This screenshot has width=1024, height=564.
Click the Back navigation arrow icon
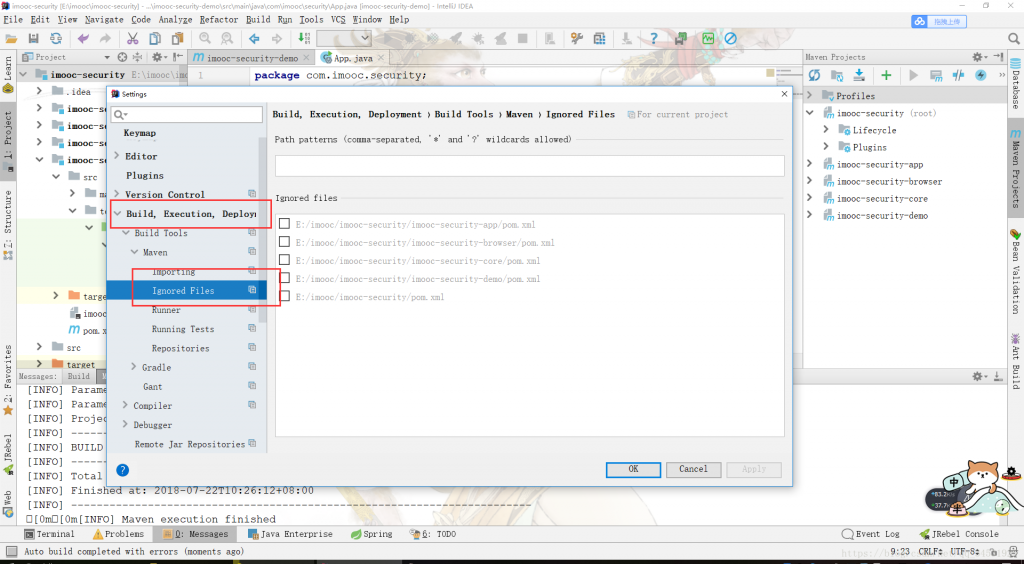pos(254,39)
